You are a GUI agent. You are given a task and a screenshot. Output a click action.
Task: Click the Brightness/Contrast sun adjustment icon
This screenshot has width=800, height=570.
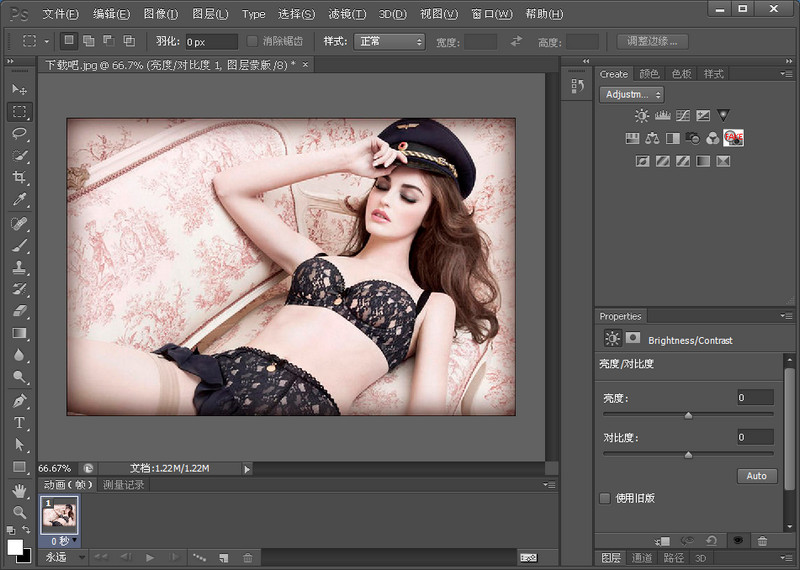(x=641, y=116)
